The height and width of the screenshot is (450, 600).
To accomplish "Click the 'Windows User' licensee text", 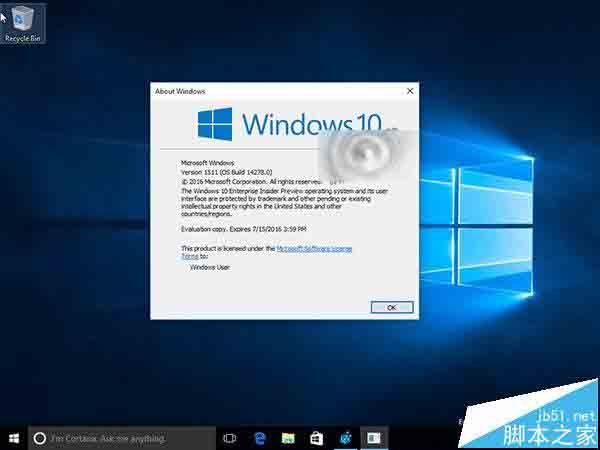I will 210,267.
